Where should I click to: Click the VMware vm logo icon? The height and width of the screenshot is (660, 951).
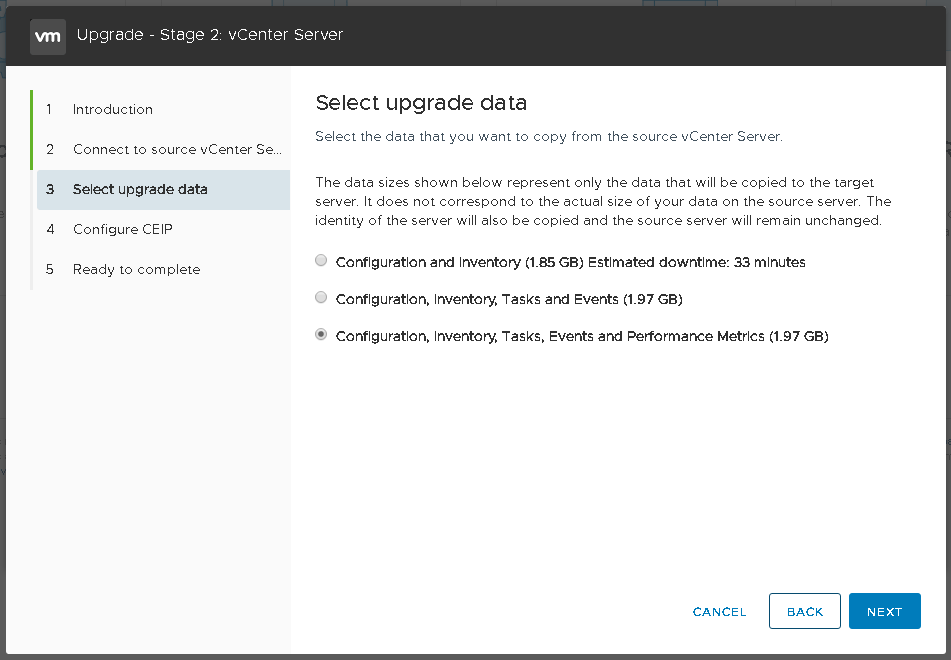(x=47, y=35)
